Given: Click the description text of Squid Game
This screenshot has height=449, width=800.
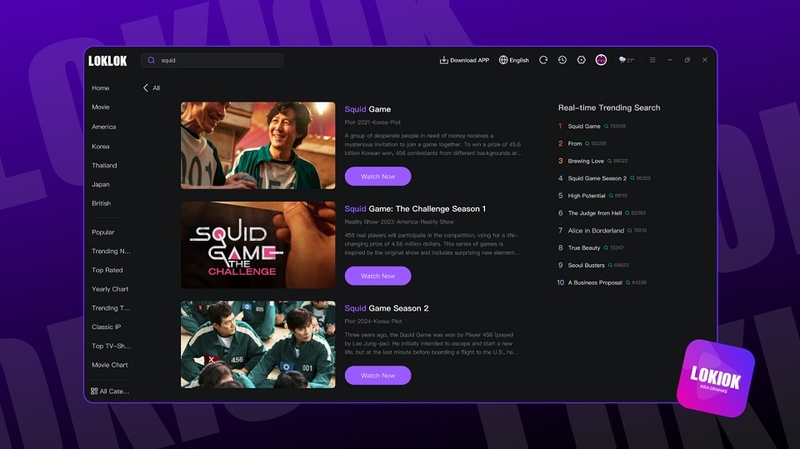Looking at the screenshot, I should (433, 144).
